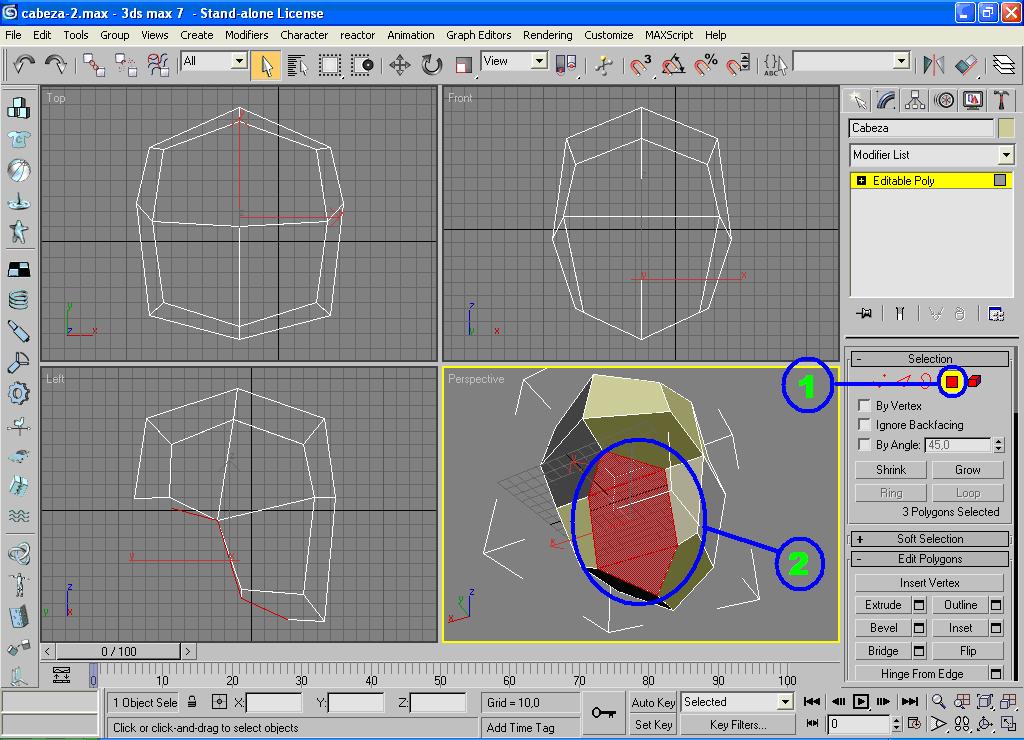Click the Bevel button

(x=883, y=628)
